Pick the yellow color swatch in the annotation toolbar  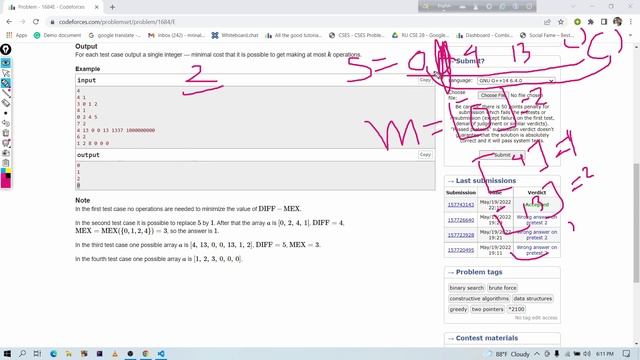pos(8,171)
